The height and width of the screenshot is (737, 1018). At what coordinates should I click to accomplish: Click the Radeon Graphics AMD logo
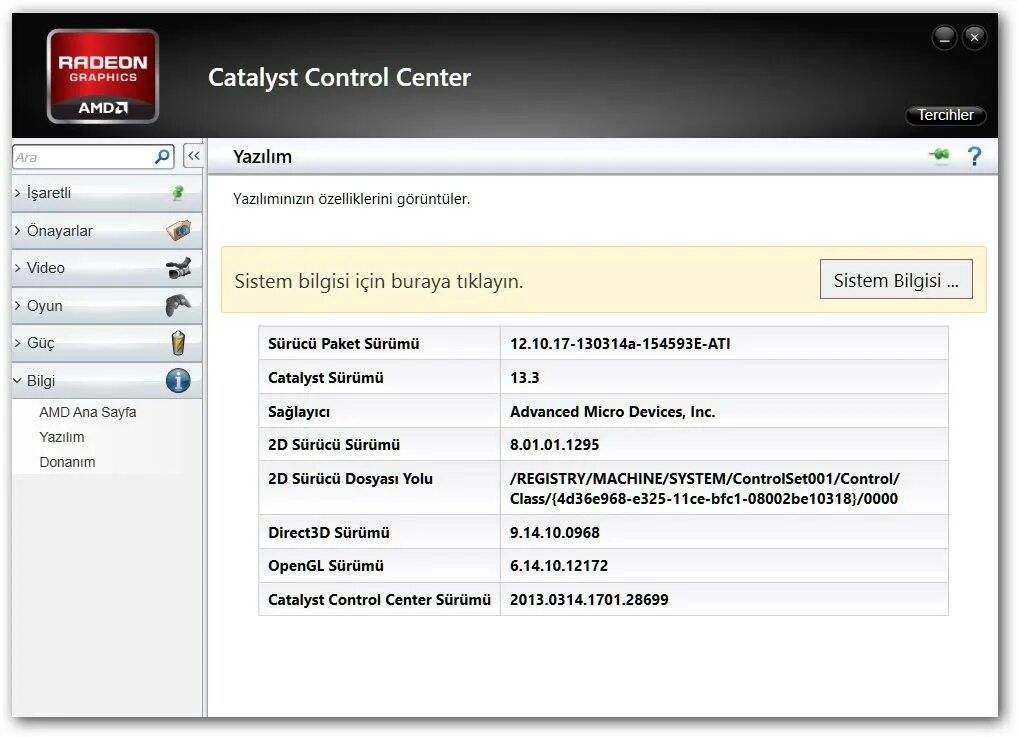103,76
